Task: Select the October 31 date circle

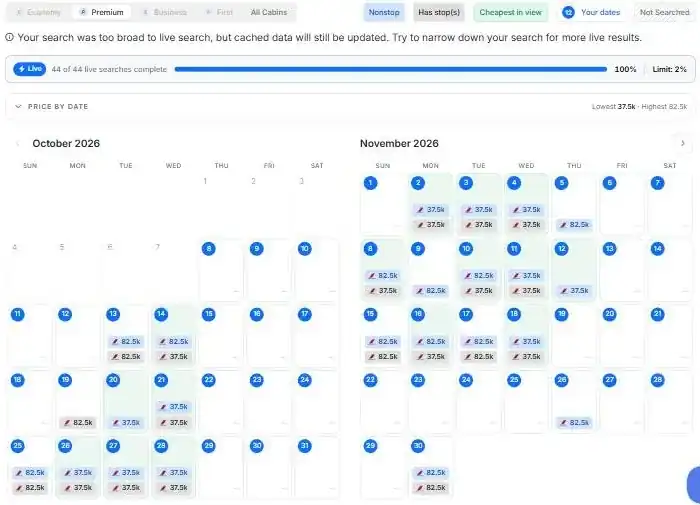Action: pyautogui.click(x=304, y=446)
